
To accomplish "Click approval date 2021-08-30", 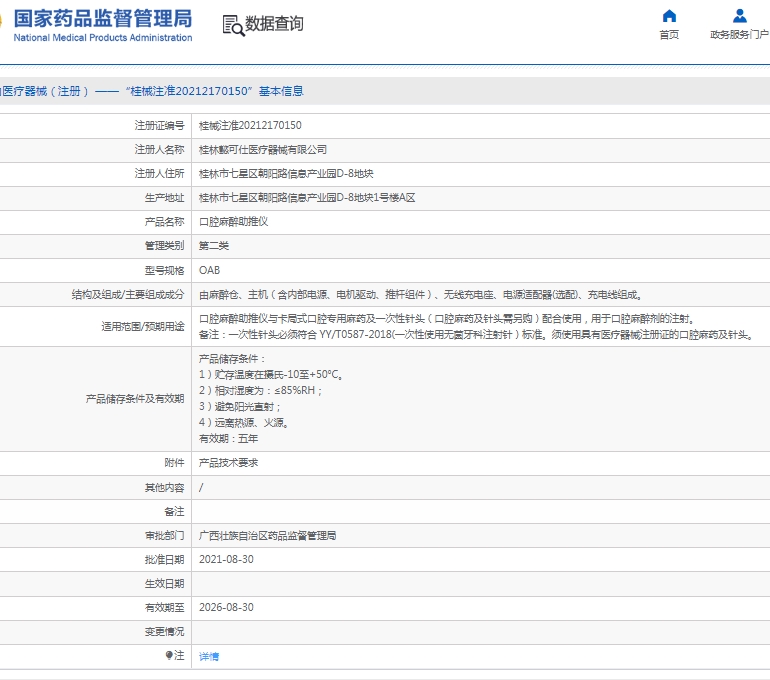I will click(226, 560).
